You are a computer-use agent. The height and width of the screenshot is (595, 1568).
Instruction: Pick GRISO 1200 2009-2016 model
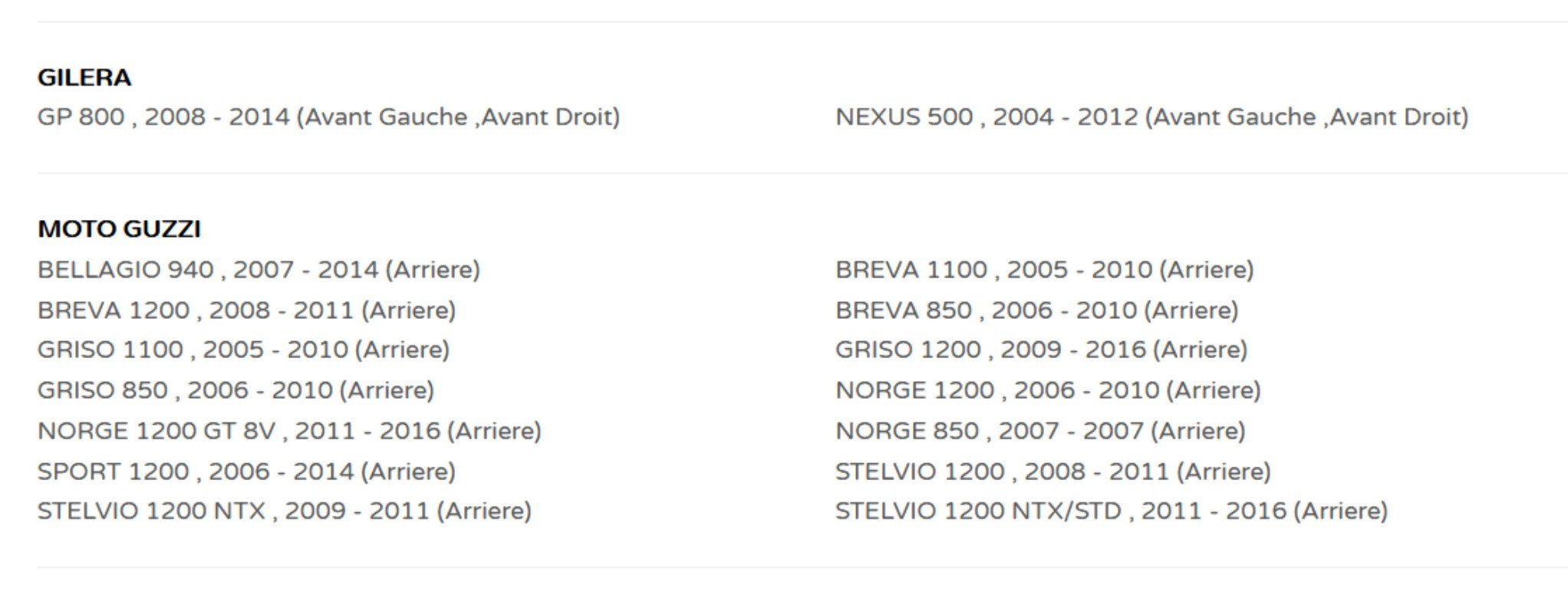pyautogui.click(x=1041, y=350)
